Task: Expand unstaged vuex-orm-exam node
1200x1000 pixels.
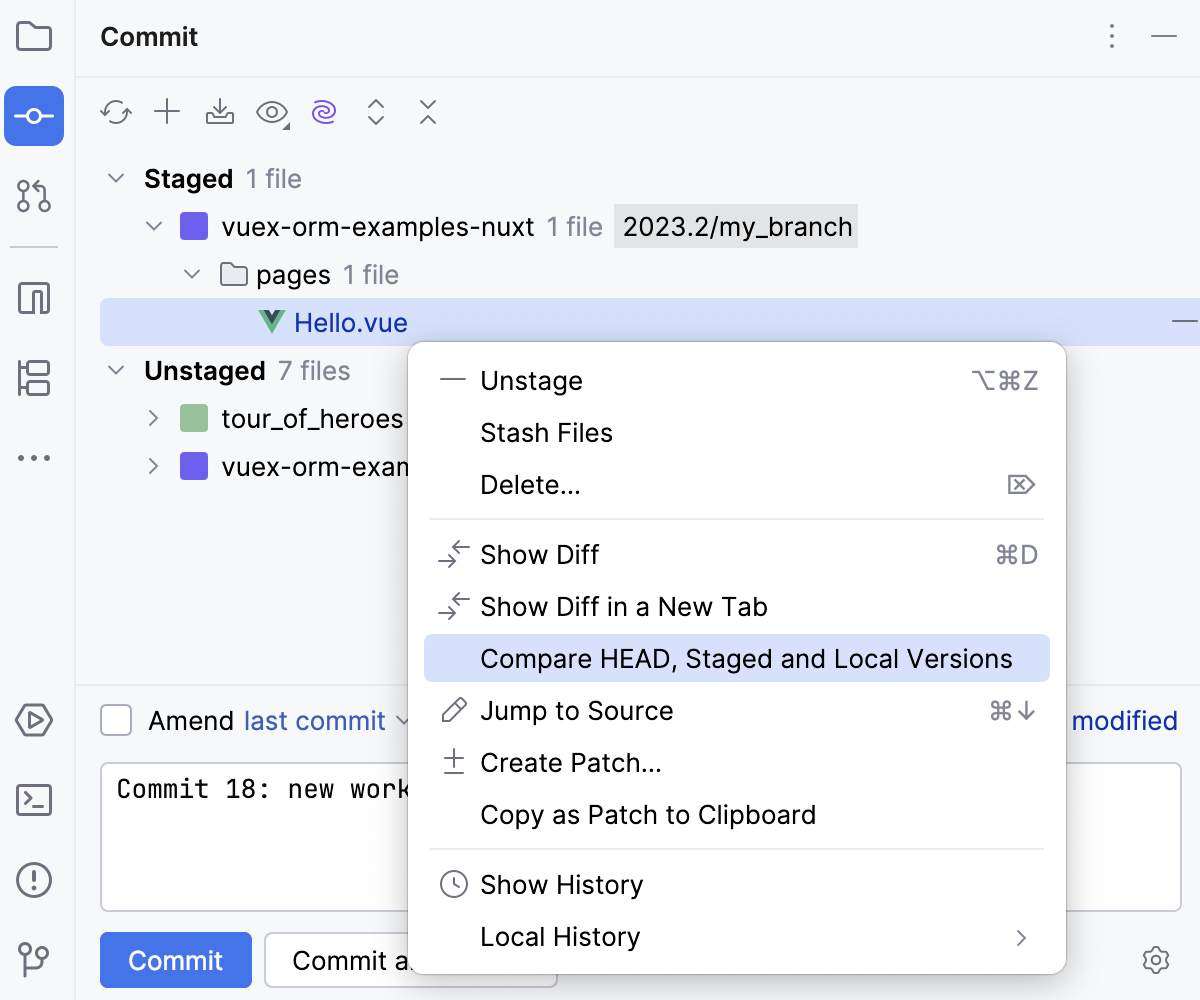Action: (153, 467)
